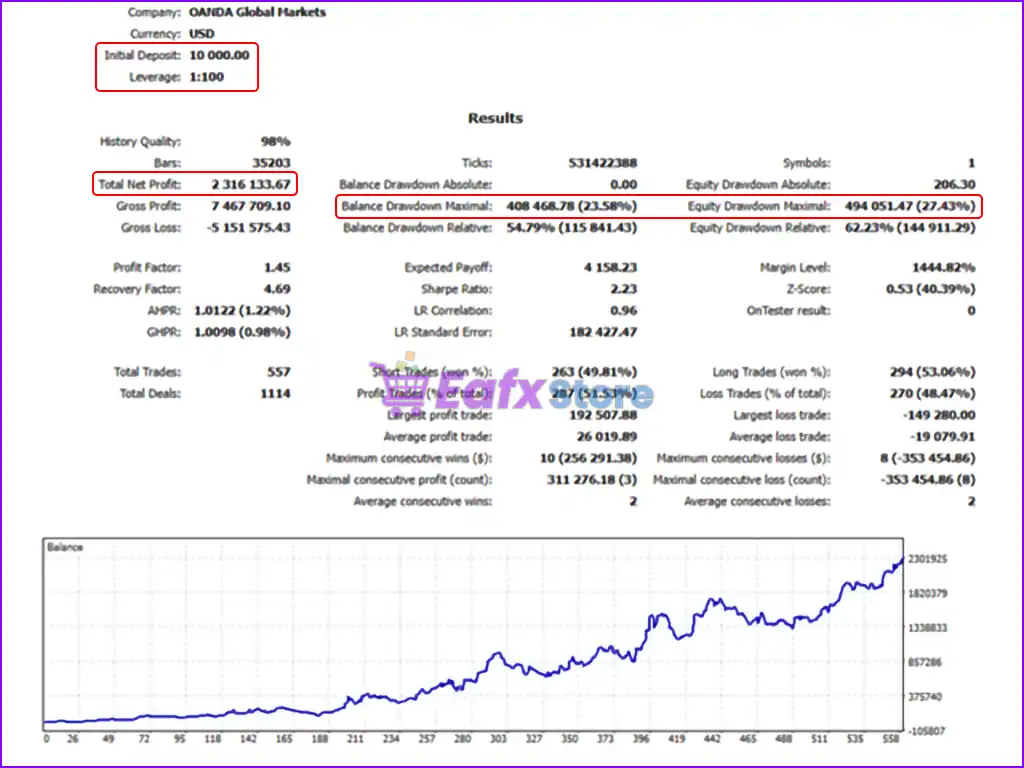Click Maximum consecutive wins value 10 (256 291.38)
Image resolution: width=1024 pixels, height=768 pixels.
tap(588, 458)
